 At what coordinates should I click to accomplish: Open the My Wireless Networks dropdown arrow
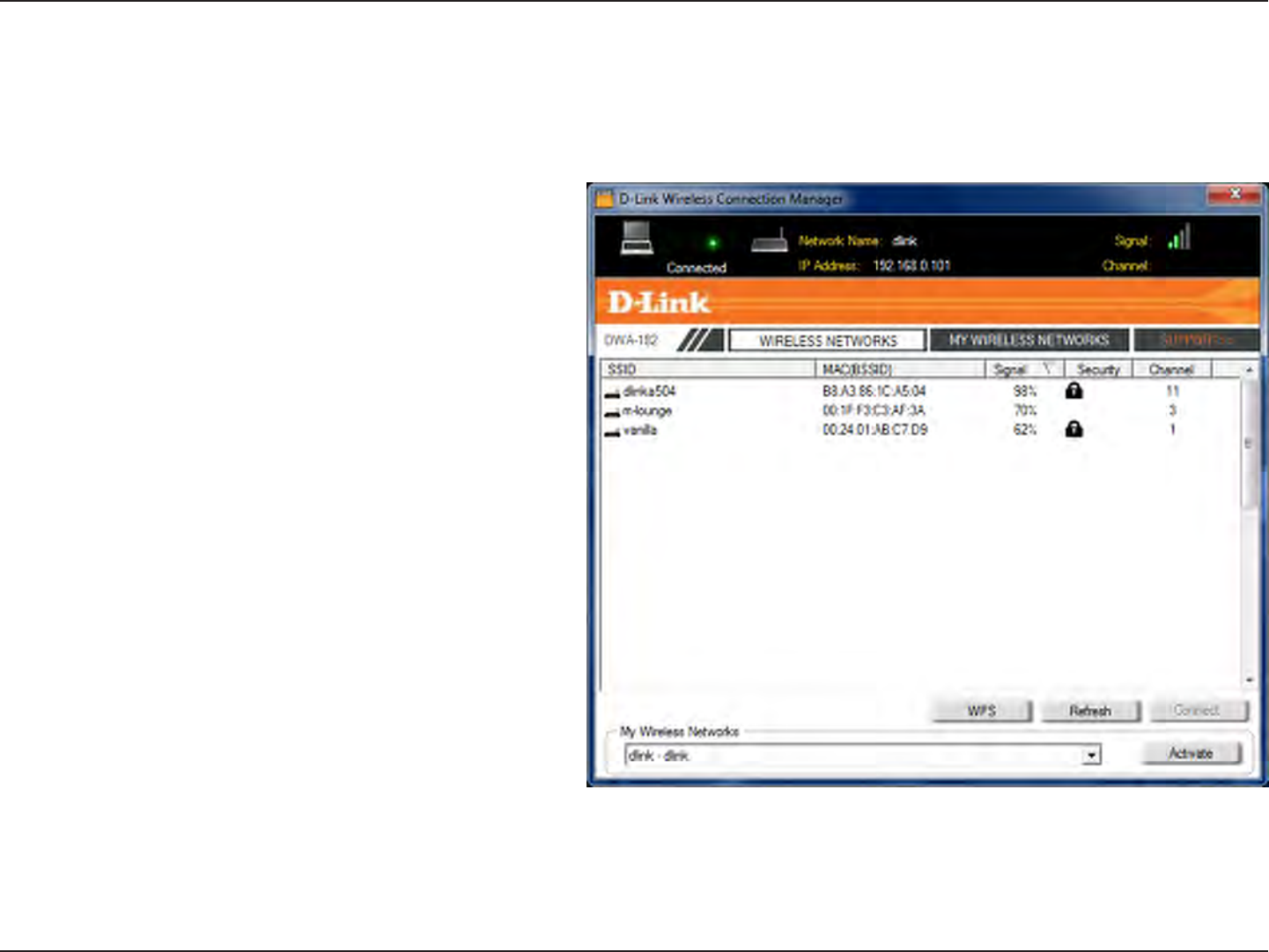pos(1091,756)
